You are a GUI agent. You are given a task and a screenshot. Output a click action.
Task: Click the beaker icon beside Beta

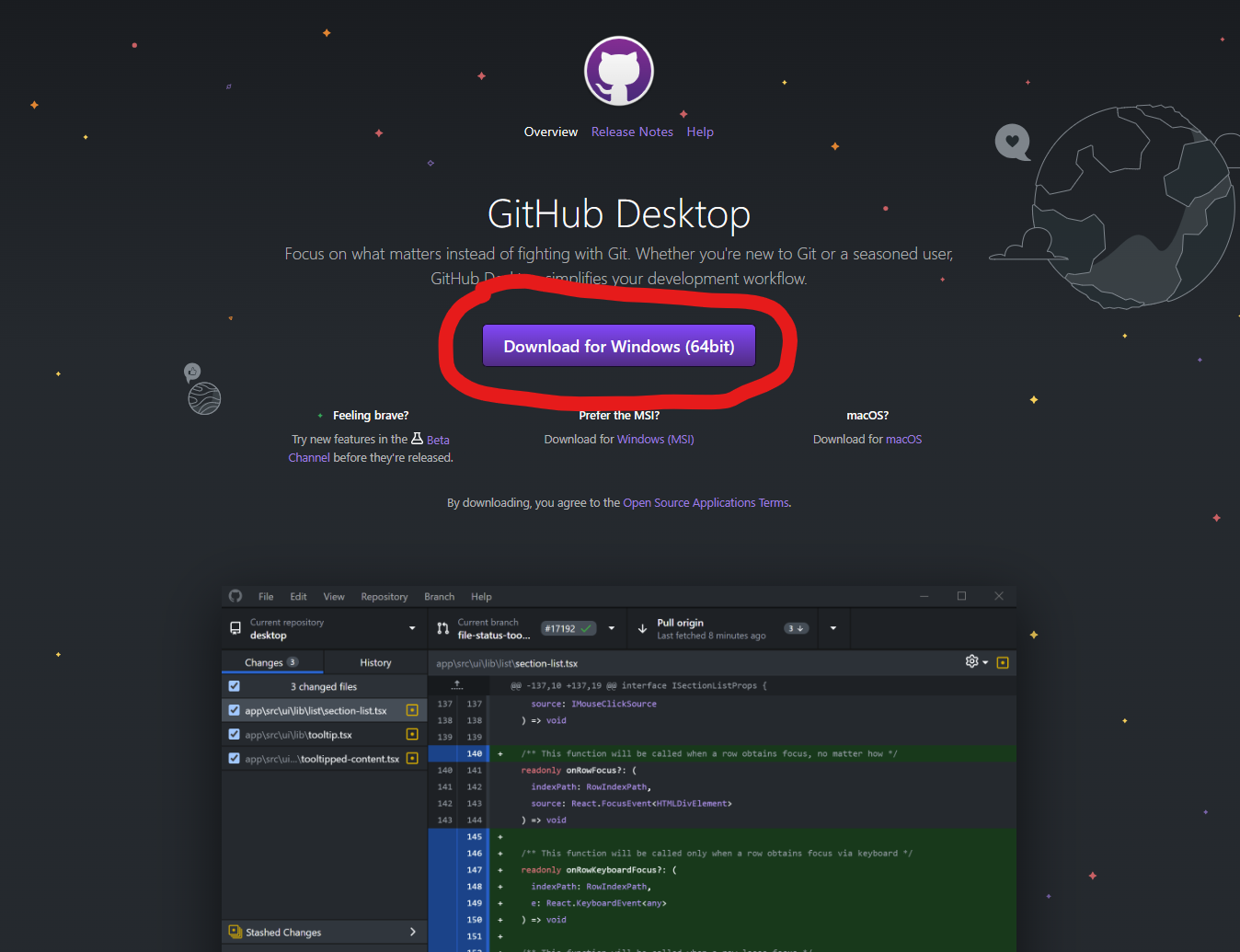417,439
